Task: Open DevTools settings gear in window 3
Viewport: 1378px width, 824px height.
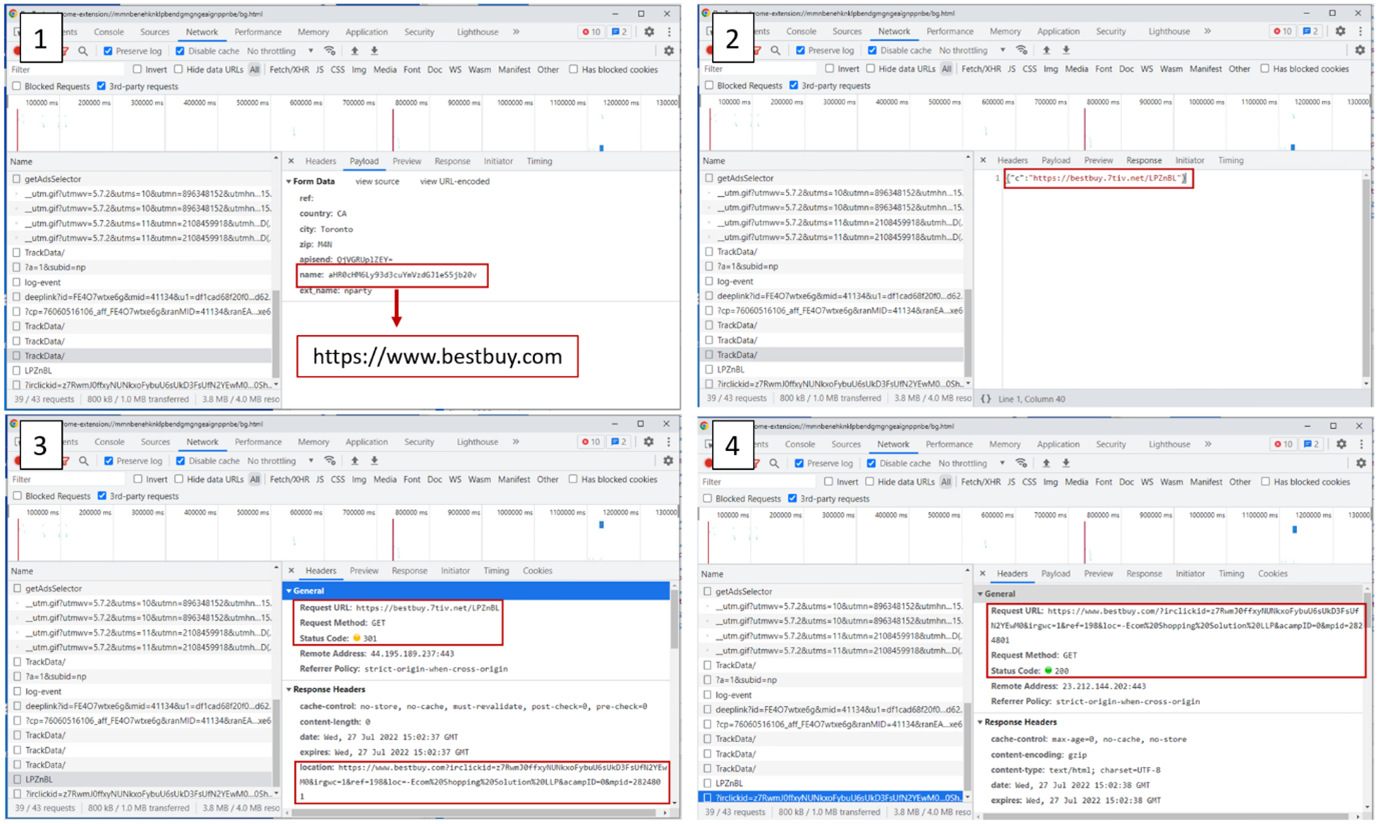Action: pos(649,442)
